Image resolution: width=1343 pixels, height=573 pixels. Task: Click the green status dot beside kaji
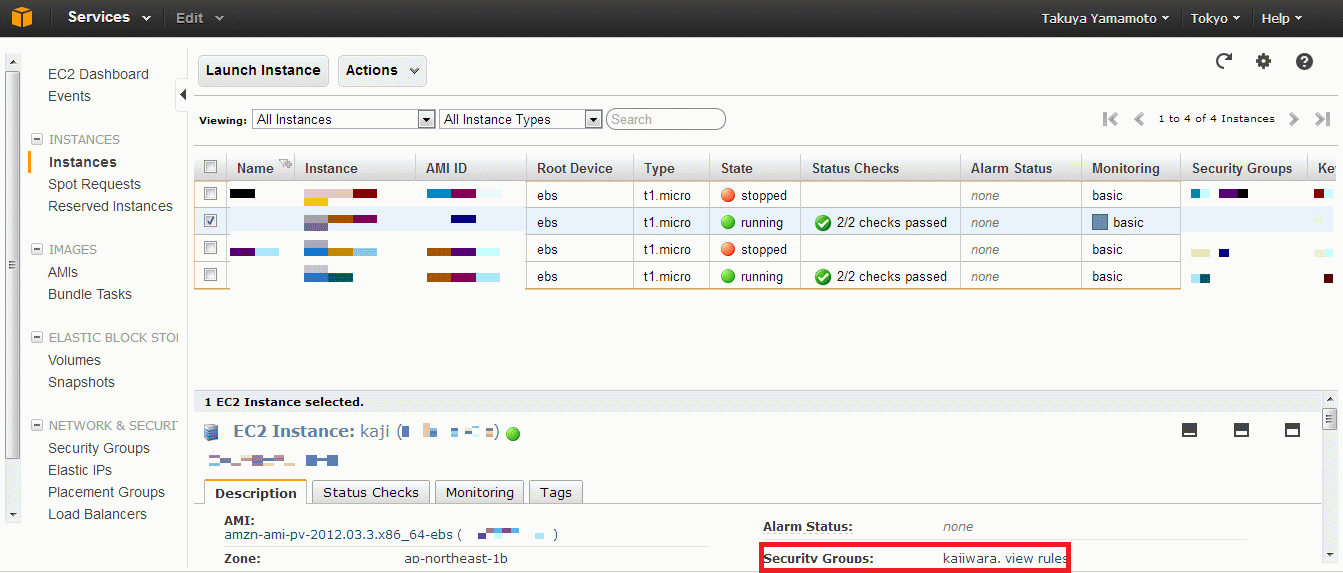tap(513, 434)
